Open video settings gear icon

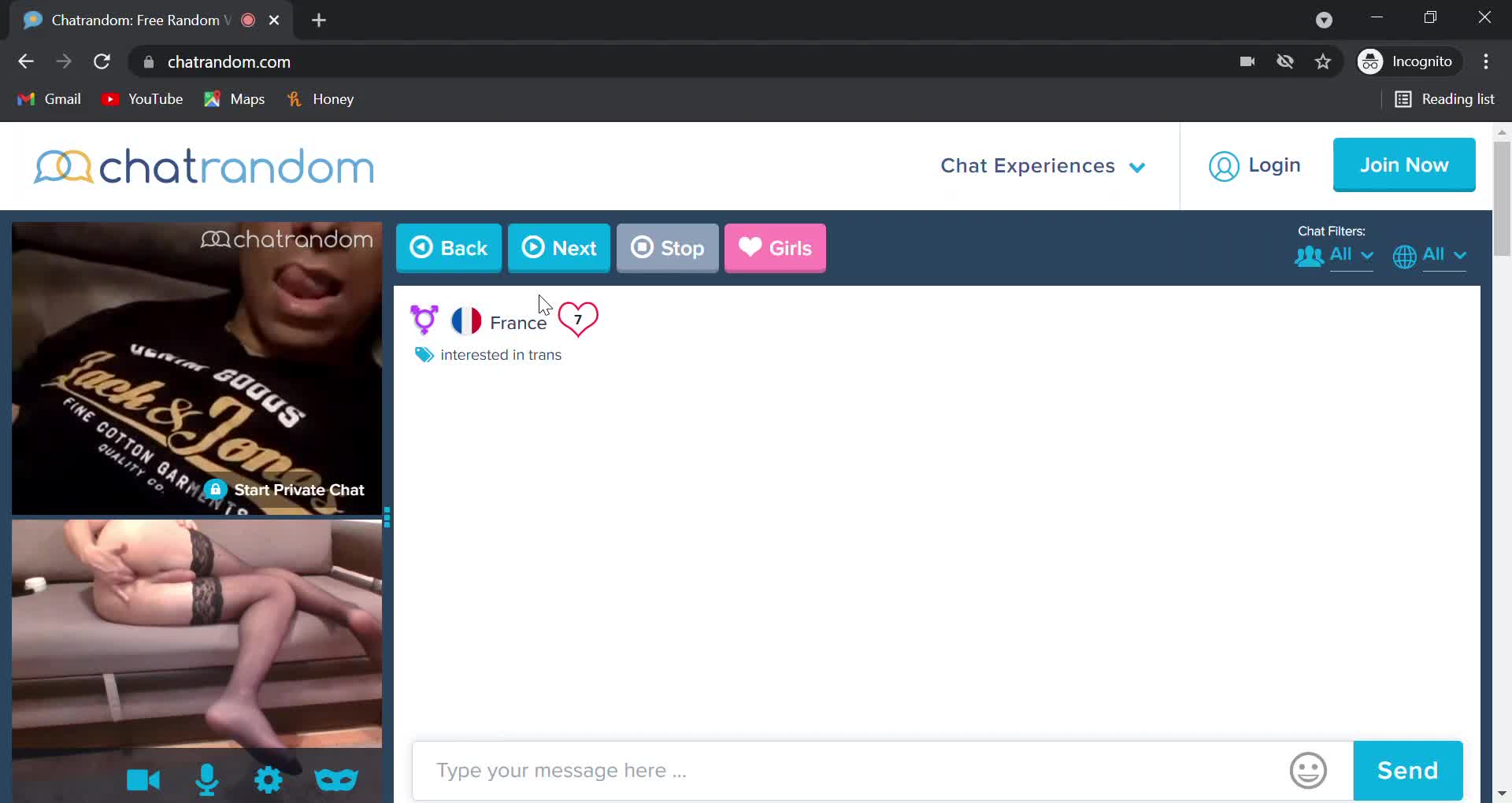click(x=269, y=779)
